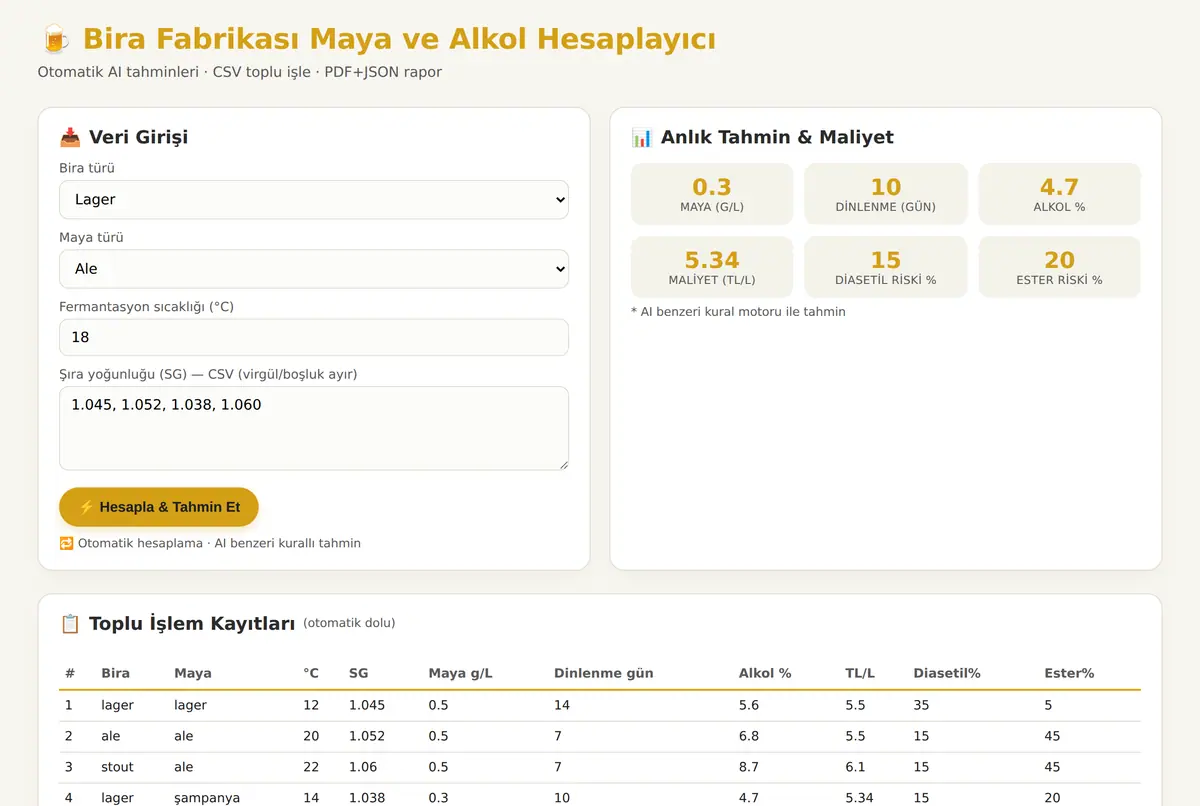Click Diasetil value 35 in row 1
1200x806 pixels.
coord(921,705)
